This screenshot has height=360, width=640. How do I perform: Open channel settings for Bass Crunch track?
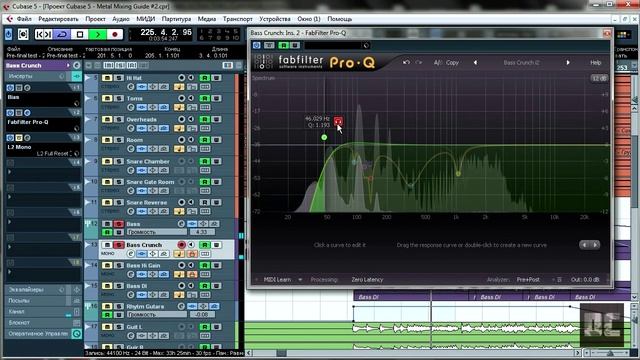click(131, 254)
